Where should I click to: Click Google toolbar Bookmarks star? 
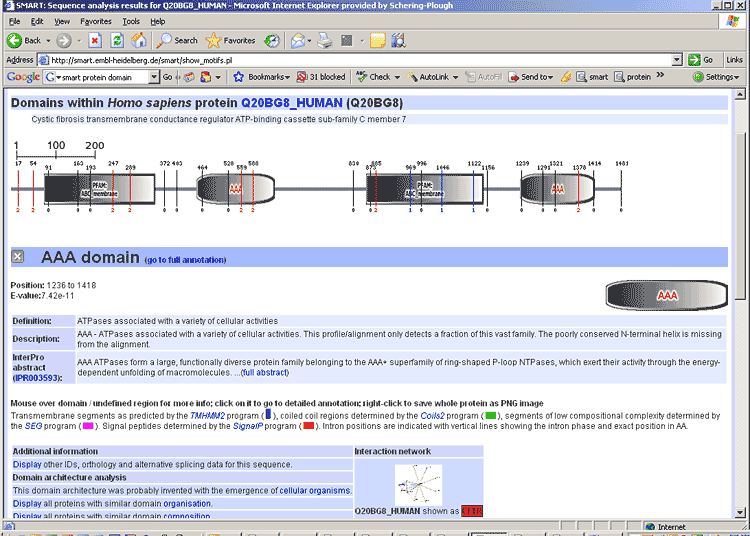coord(262,77)
